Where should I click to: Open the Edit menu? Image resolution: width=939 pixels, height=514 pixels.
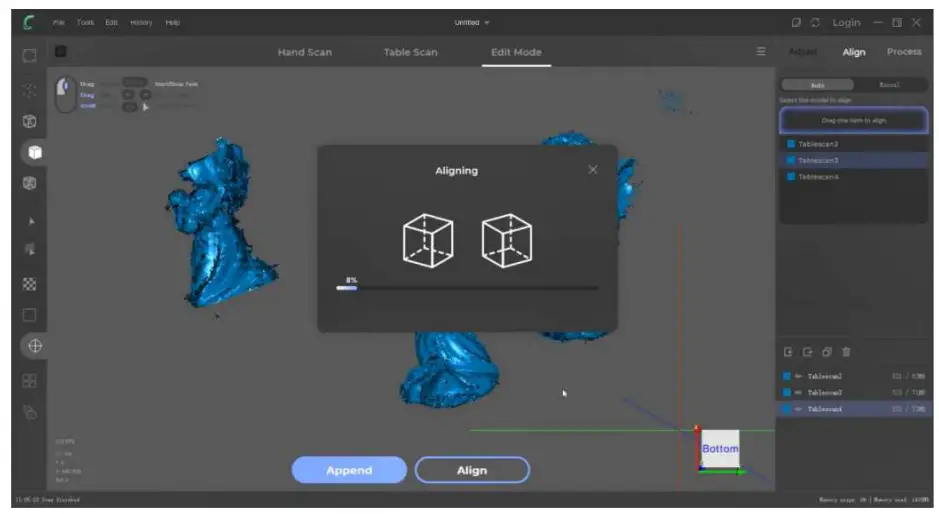click(111, 23)
